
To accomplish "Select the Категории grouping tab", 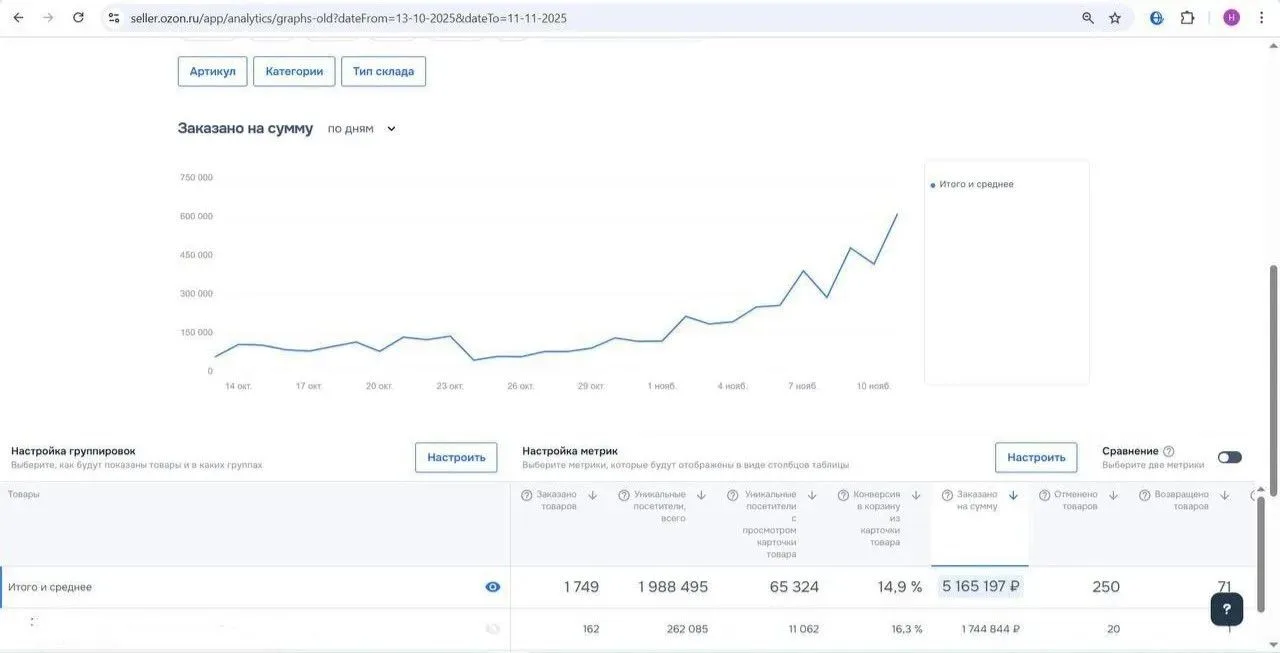I will 294,71.
